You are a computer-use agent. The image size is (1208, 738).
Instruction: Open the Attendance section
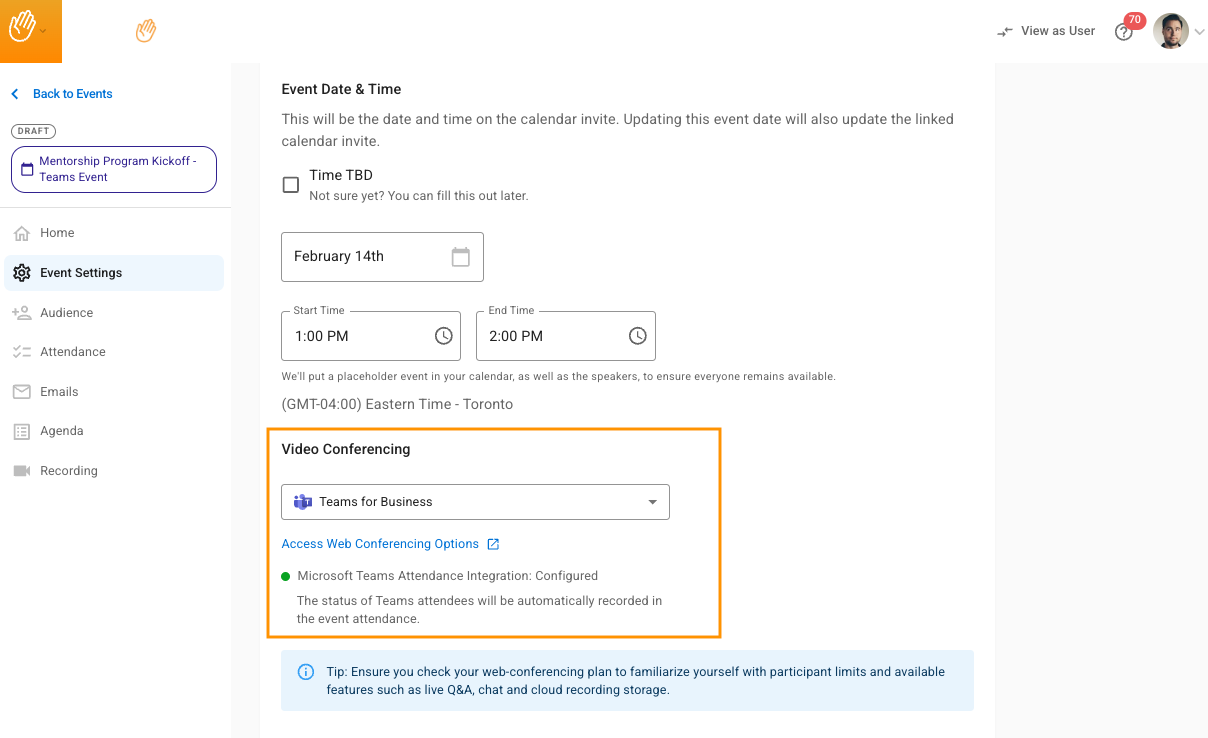tap(72, 352)
